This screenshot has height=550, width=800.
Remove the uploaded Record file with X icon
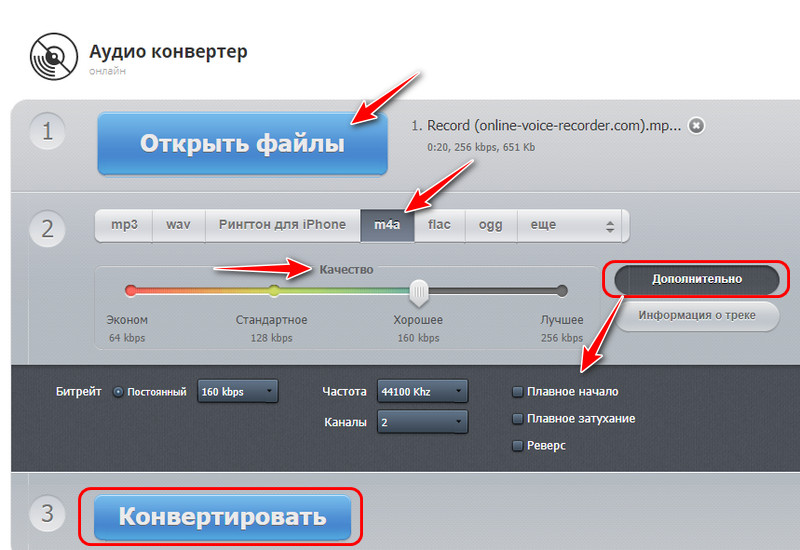coord(696,126)
